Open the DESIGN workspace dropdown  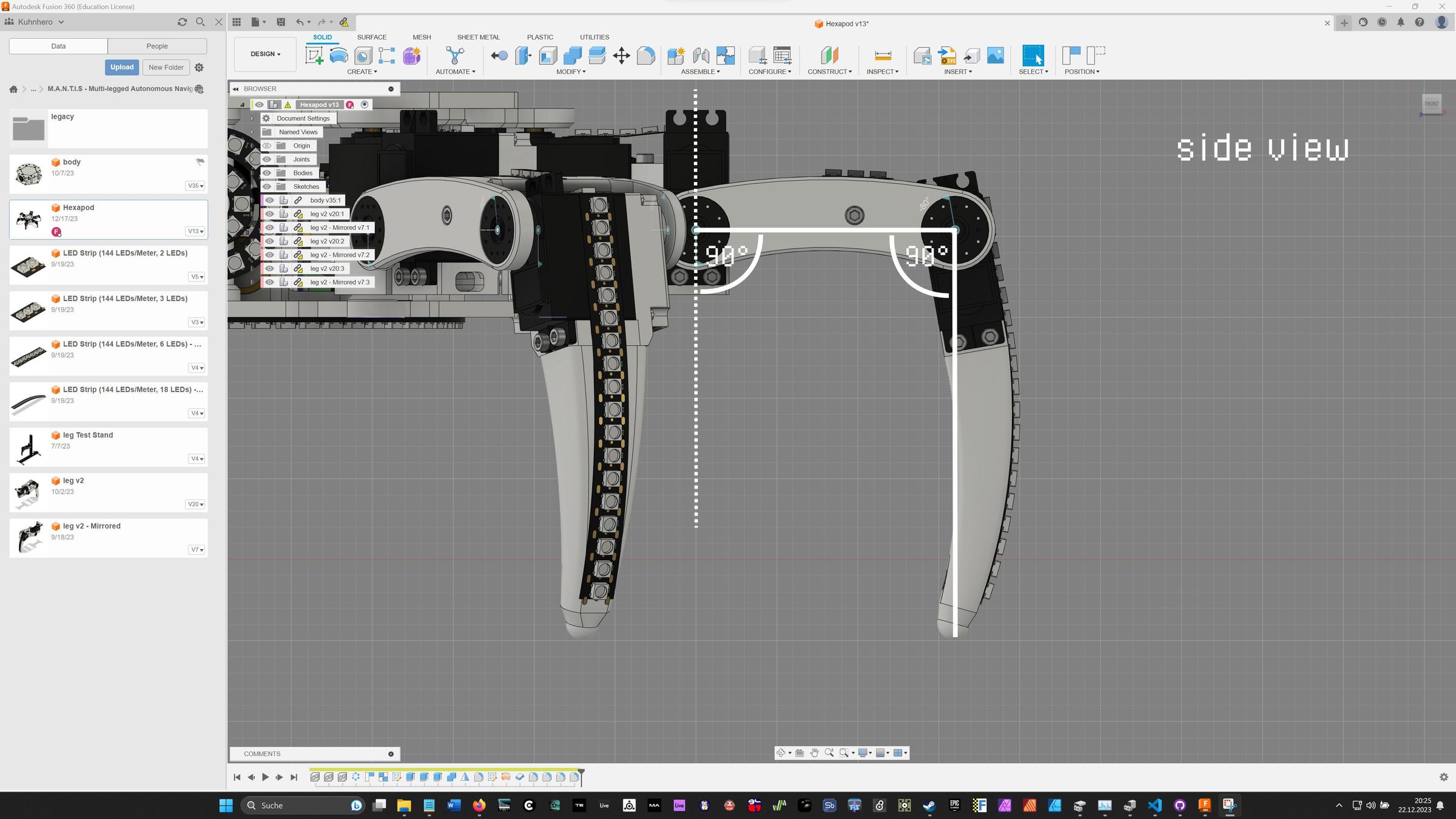[x=265, y=54]
